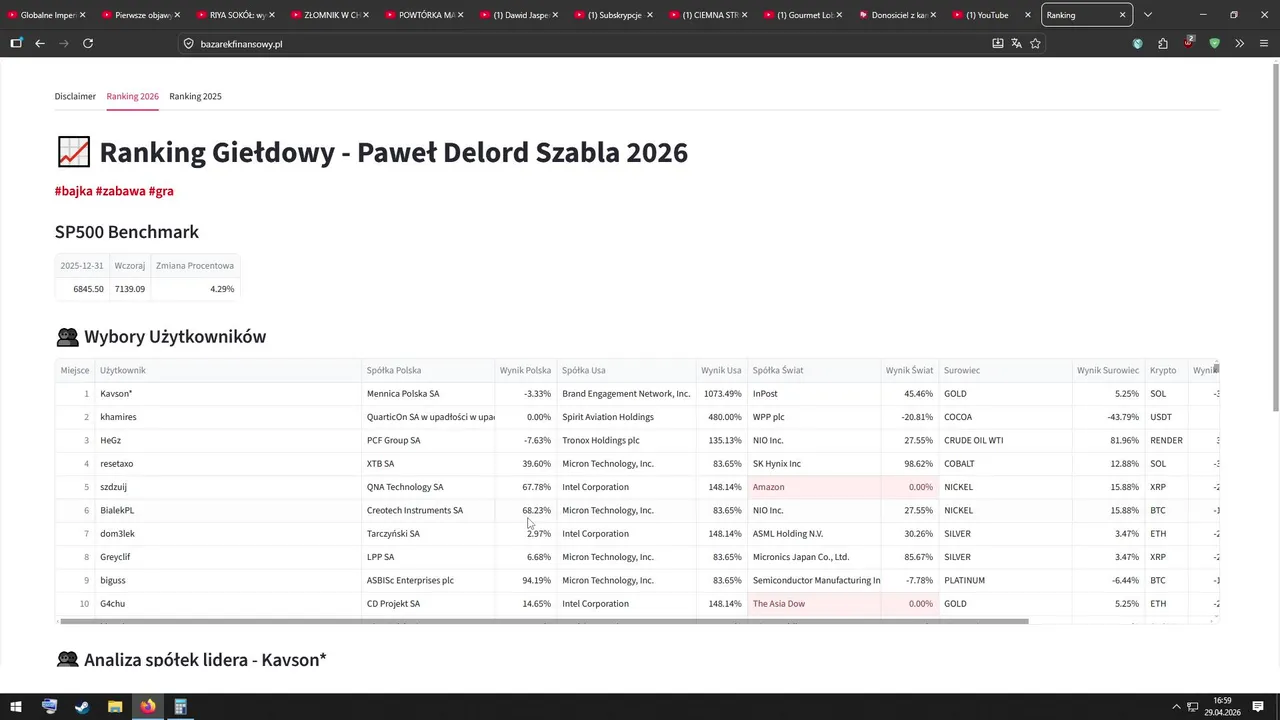
Task: Sort by the Surowiec column header
Action: [x=1005, y=370]
